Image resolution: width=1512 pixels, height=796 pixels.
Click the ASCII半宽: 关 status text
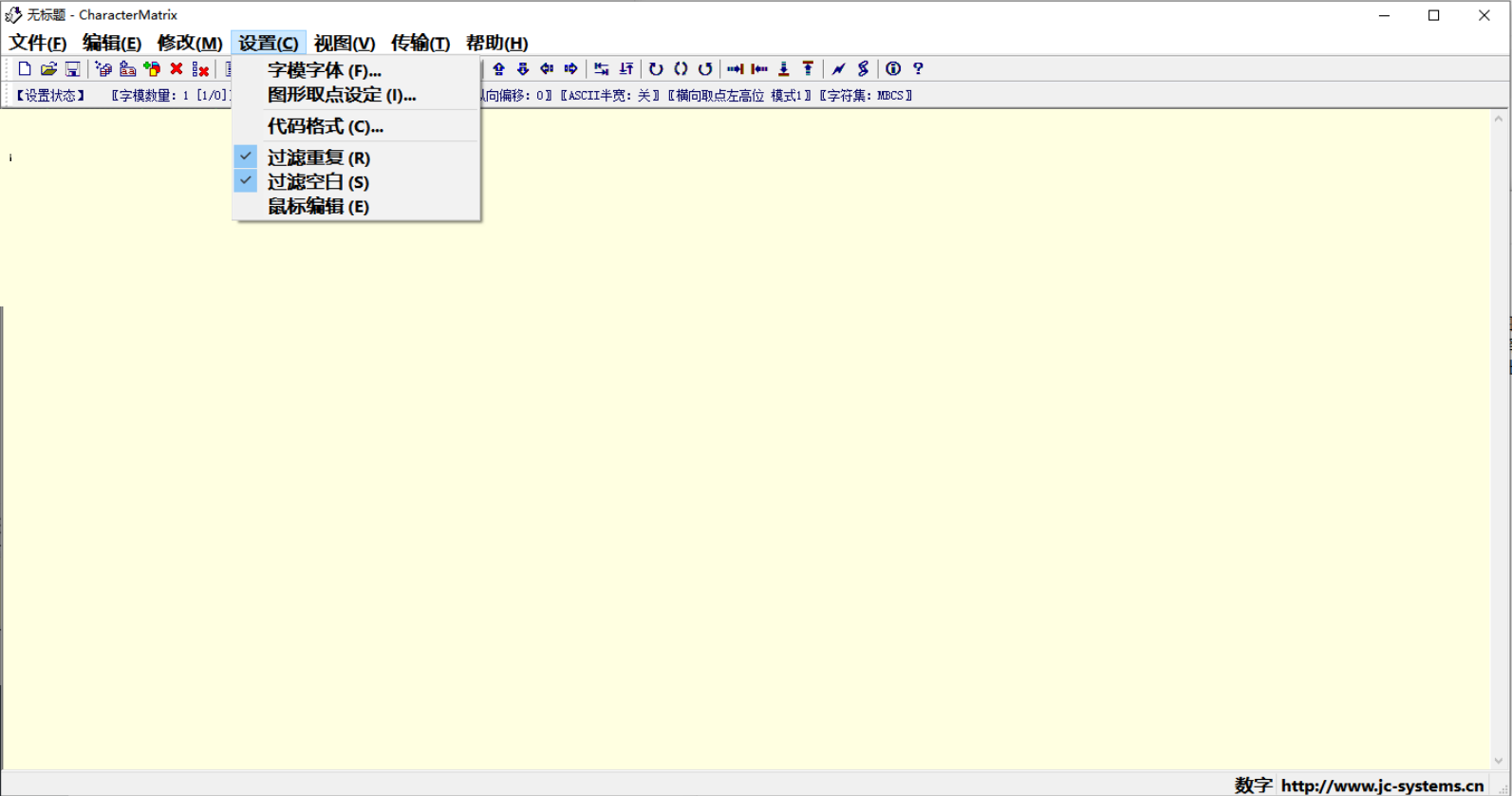pos(609,95)
